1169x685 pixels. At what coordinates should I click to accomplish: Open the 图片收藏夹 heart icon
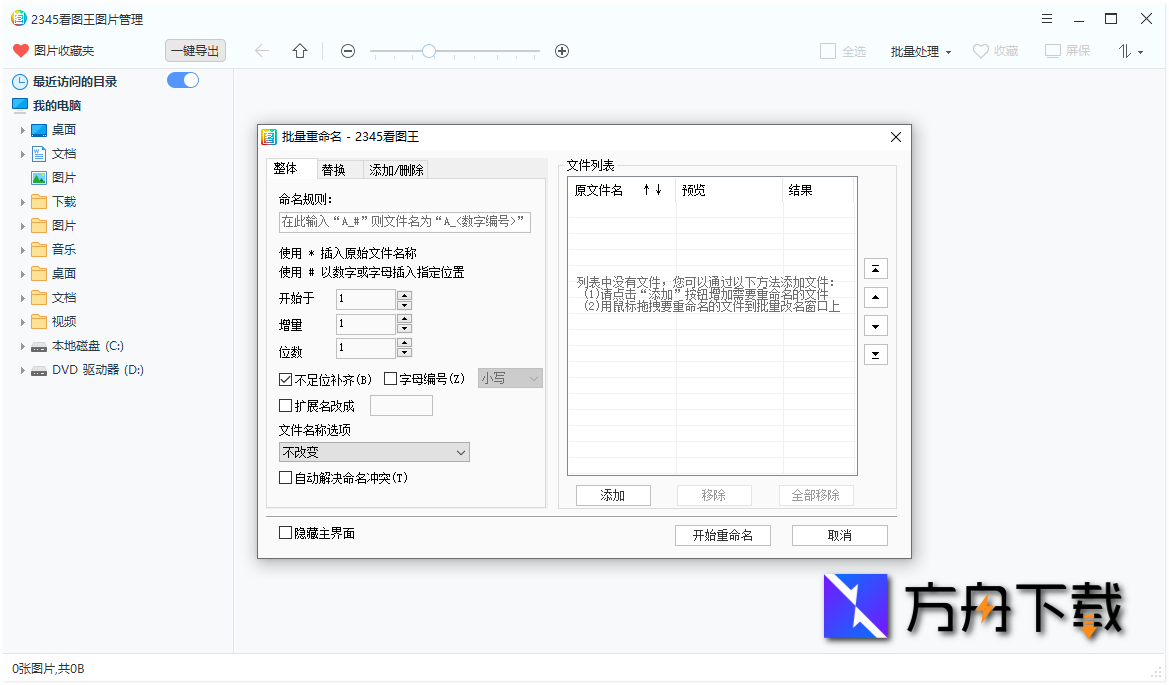point(19,51)
